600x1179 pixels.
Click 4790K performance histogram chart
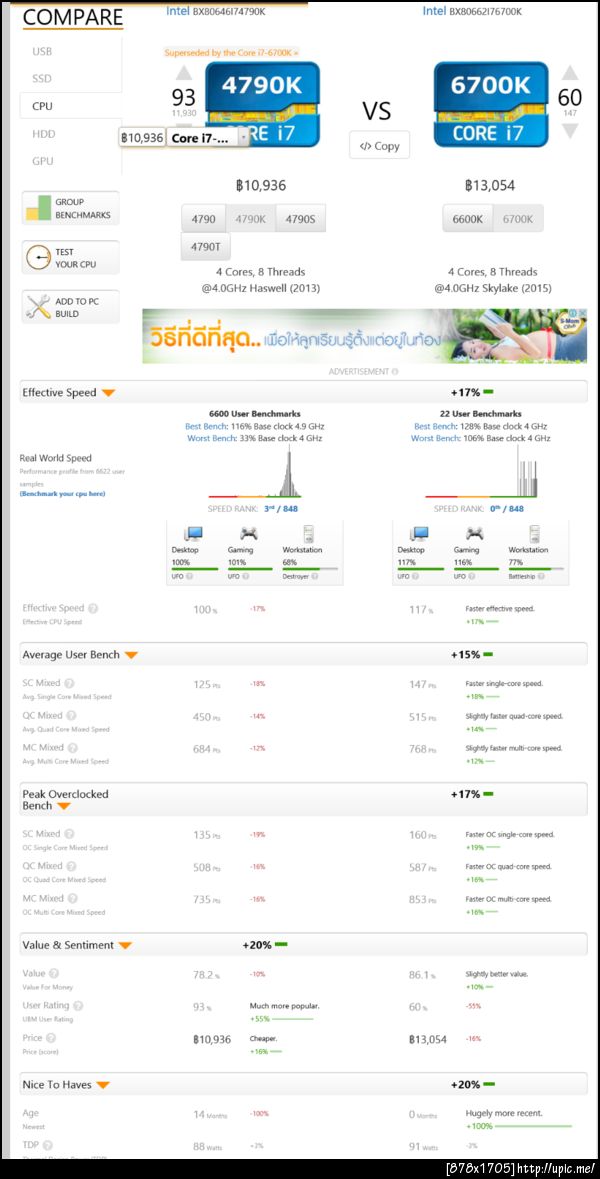coord(254,473)
